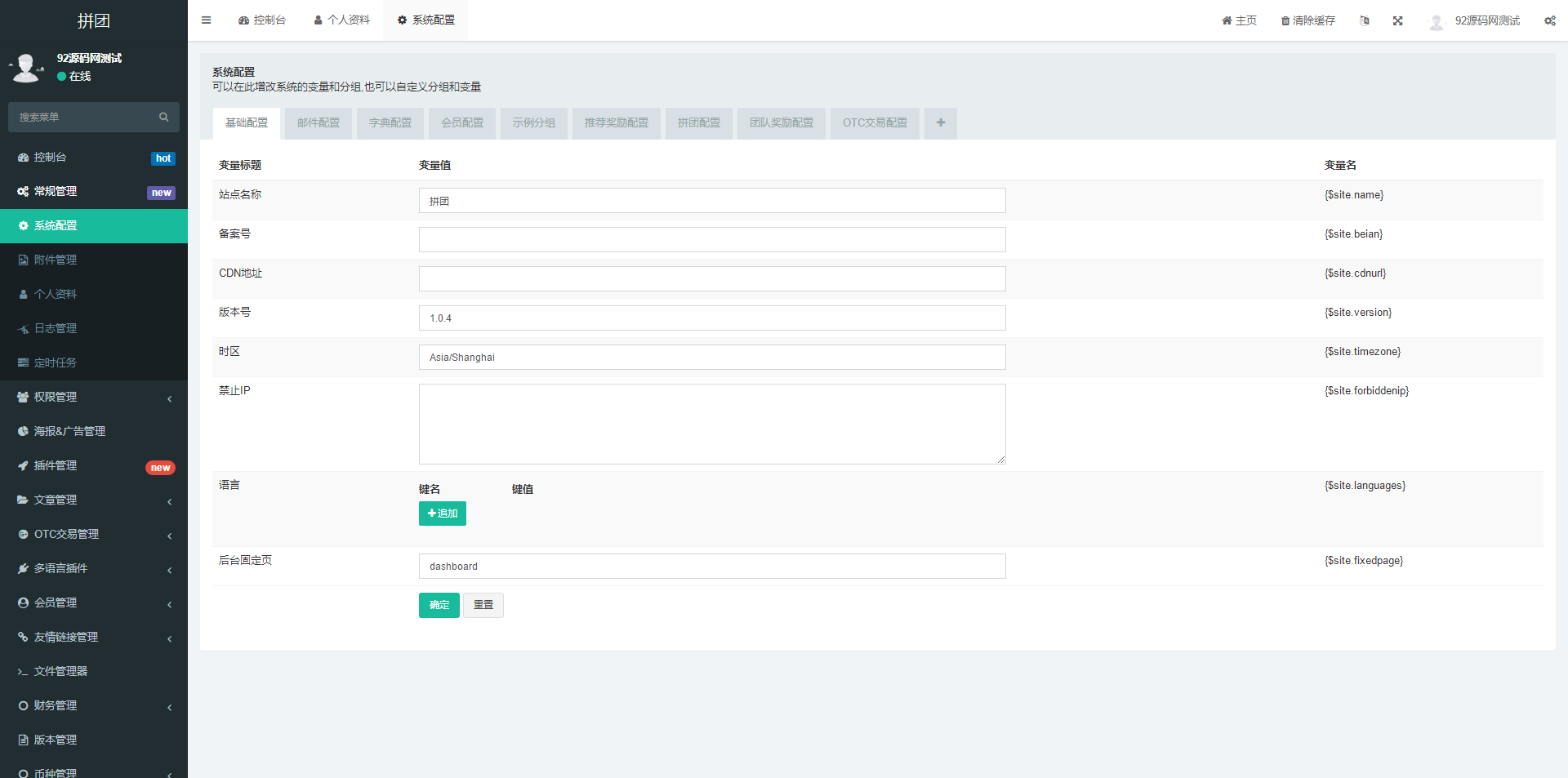
Task: Click the CDN地址 input field
Action: point(712,279)
